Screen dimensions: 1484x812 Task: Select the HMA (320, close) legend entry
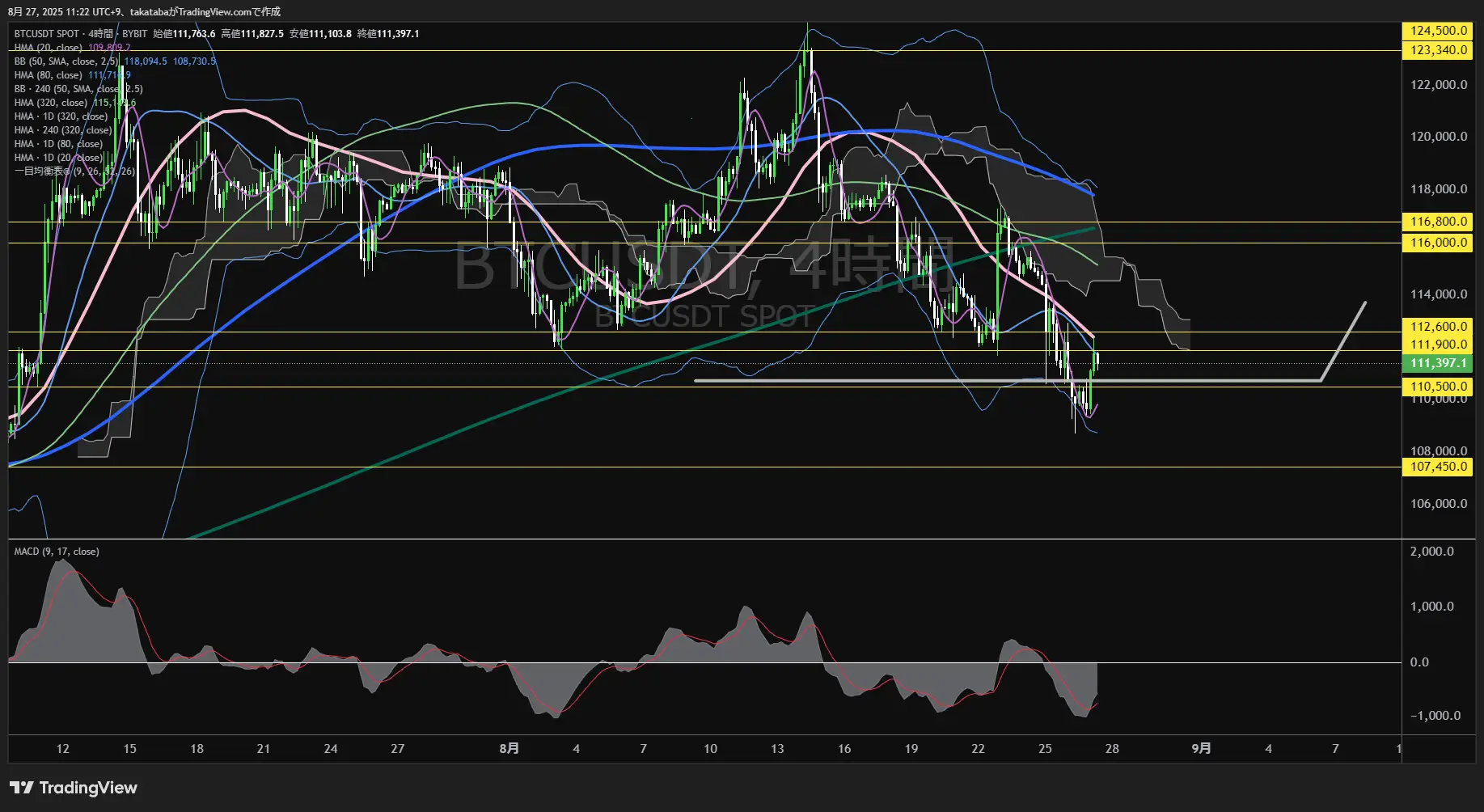click(x=51, y=103)
